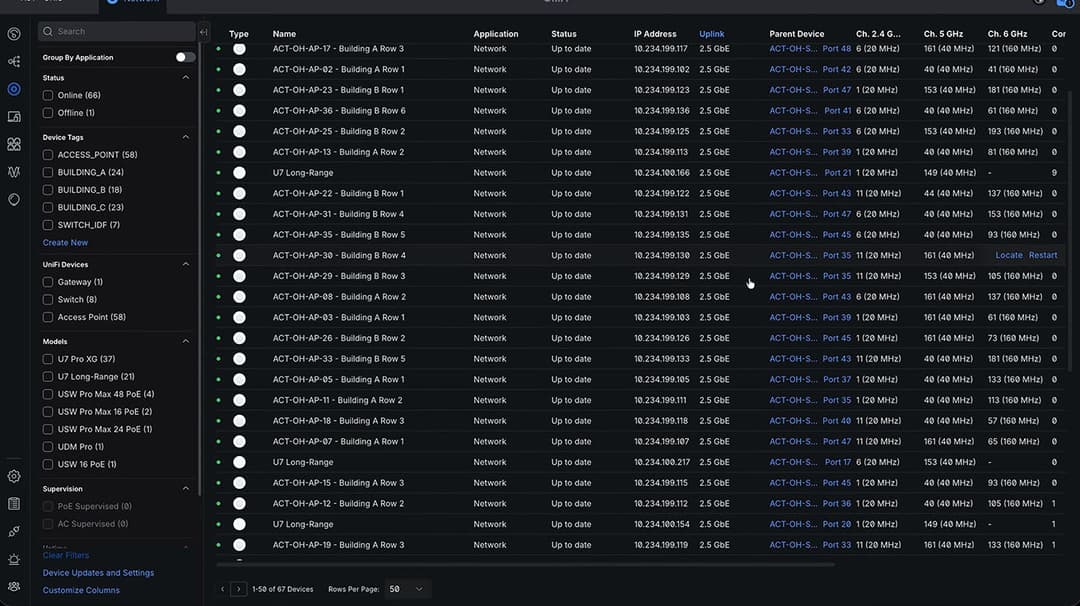The height and width of the screenshot is (606, 1080).
Task: Open the Insights pin-shaped sidebar icon
Action: point(14,200)
